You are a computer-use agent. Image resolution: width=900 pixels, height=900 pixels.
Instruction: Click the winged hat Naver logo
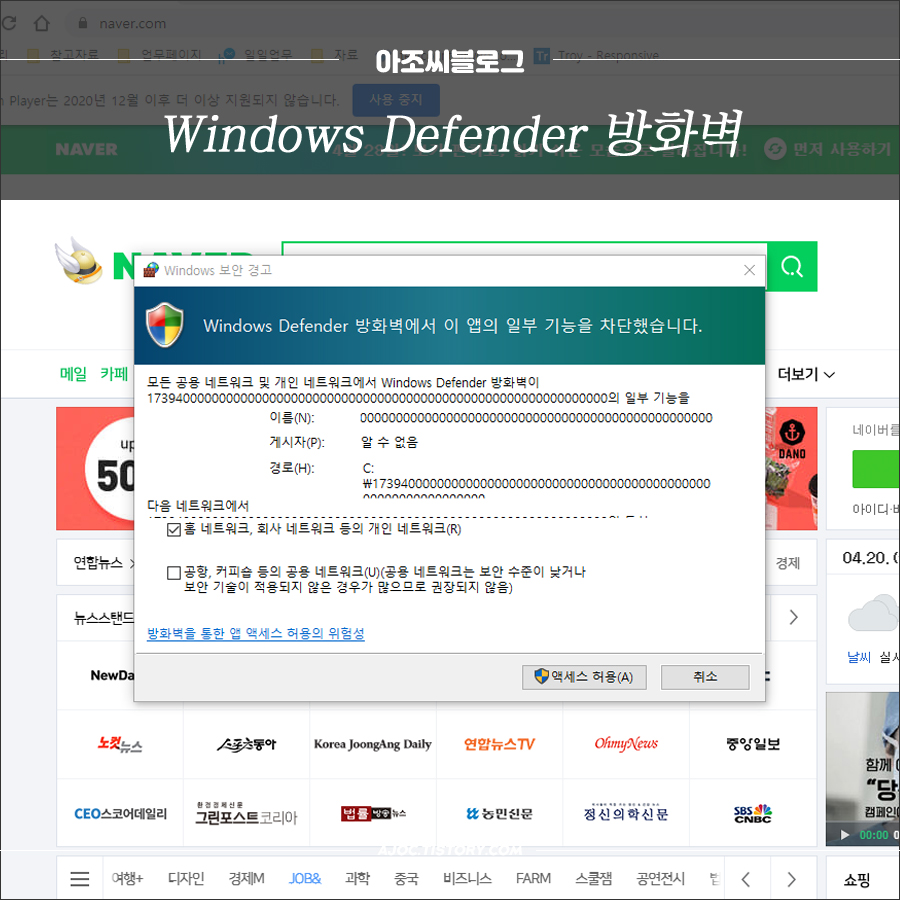click(x=80, y=261)
